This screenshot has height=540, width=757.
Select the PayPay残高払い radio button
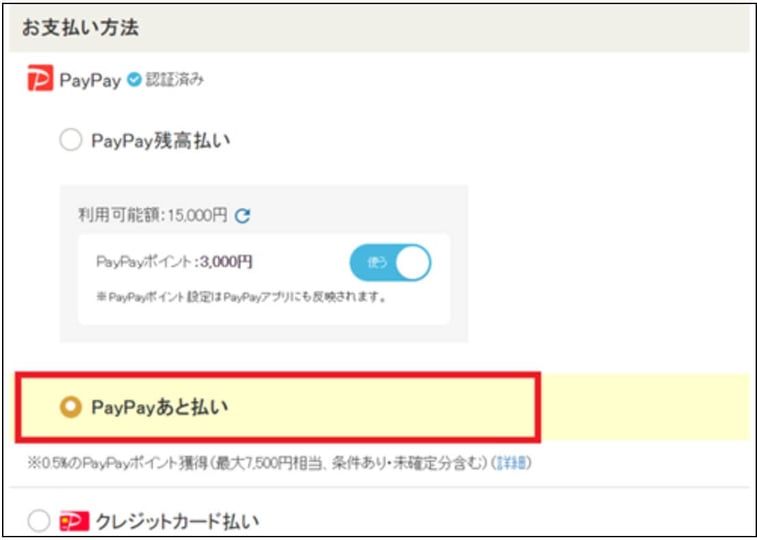click(x=70, y=141)
